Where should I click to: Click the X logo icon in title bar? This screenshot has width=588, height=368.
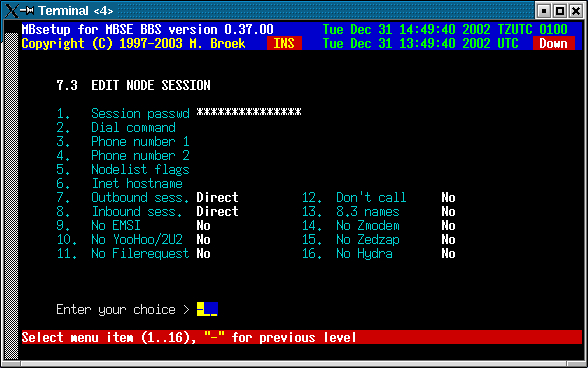click(11, 11)
